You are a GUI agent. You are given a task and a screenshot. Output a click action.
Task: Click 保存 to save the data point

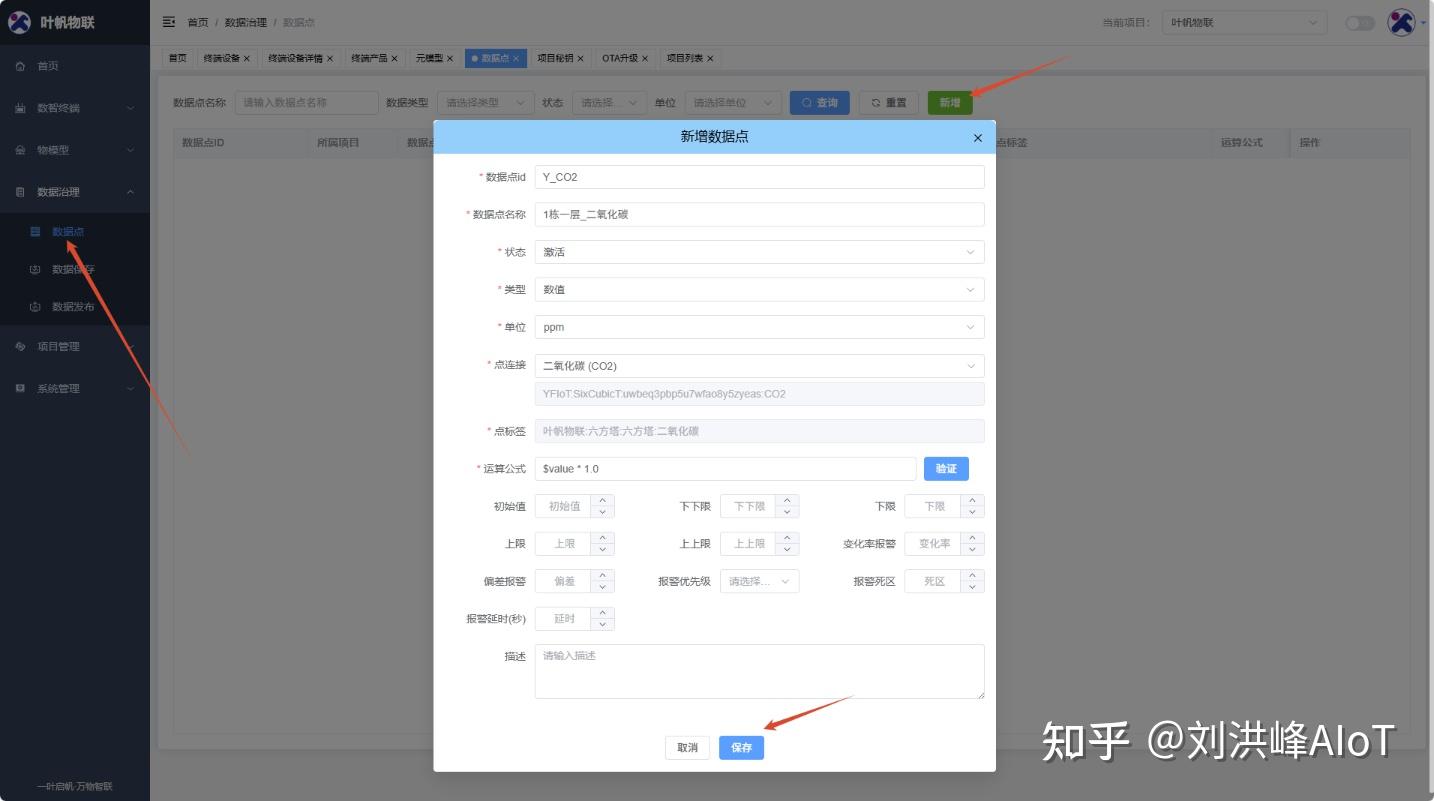741,748
